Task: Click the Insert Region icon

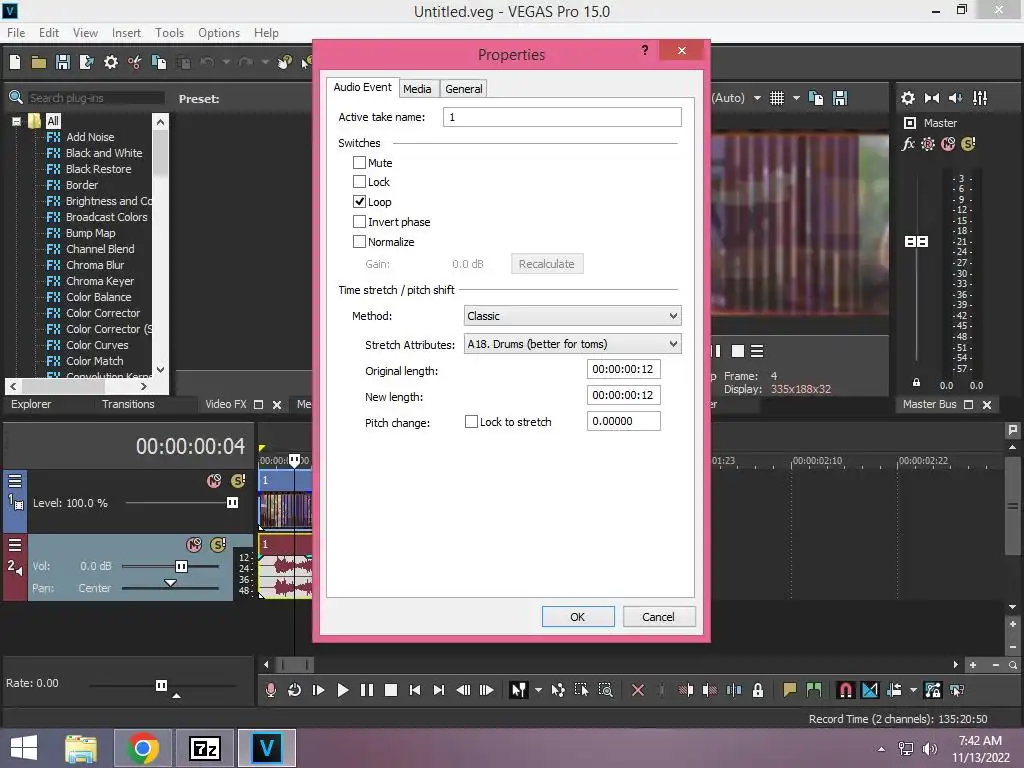Action: [x=814, y=690]
